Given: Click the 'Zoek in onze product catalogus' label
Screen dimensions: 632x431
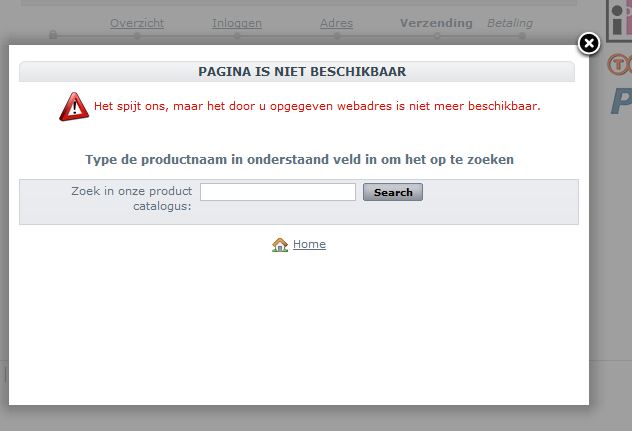Looking at the screenshot, I should 131,198.
